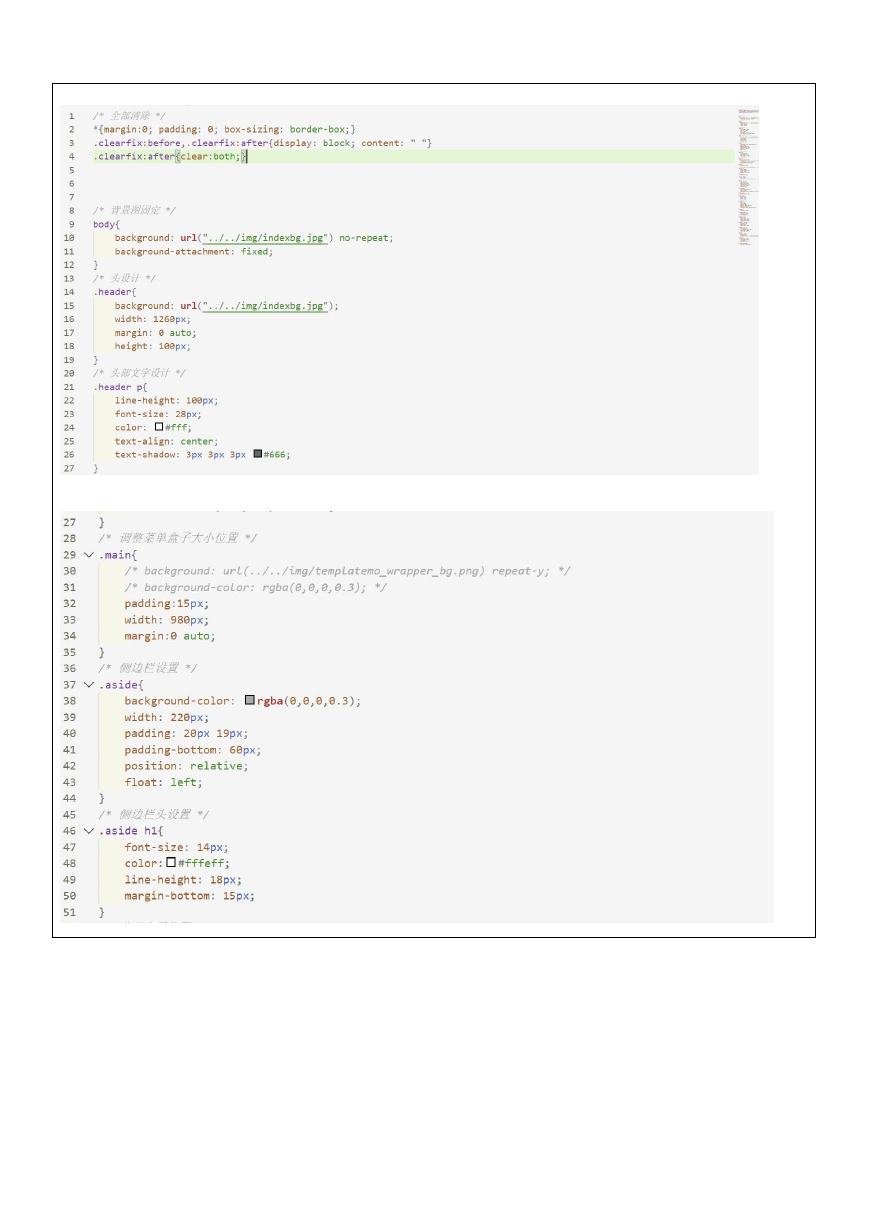Image resolution: width=869 pixels, height=1228 pixels.
Task: Click "position: relative;"
Action: (x=186, y=766)
